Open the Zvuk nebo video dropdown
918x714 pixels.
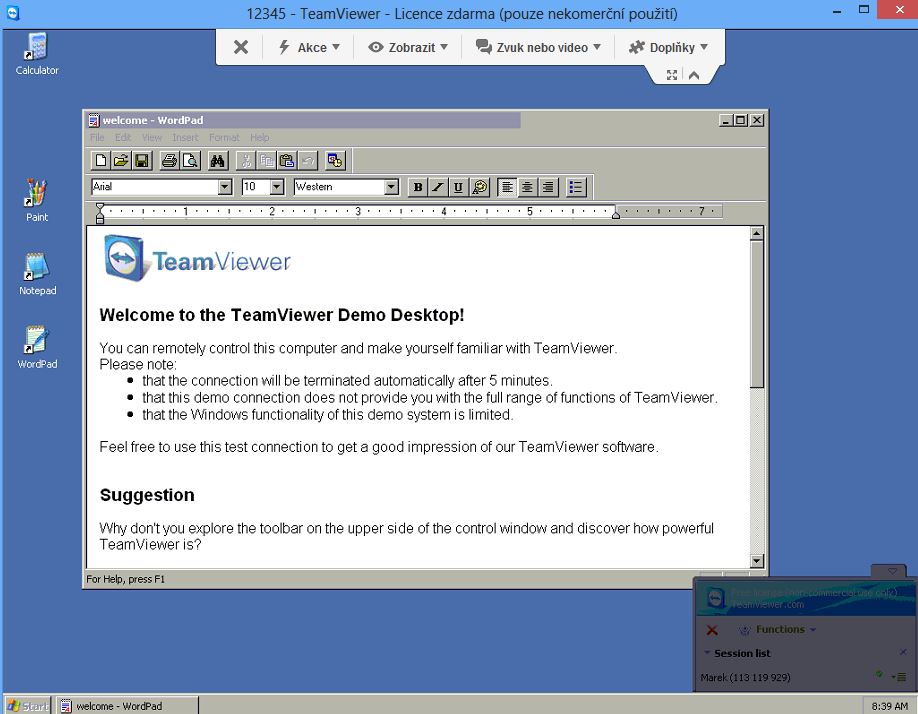pyautogui.click(x=538, y=47)
